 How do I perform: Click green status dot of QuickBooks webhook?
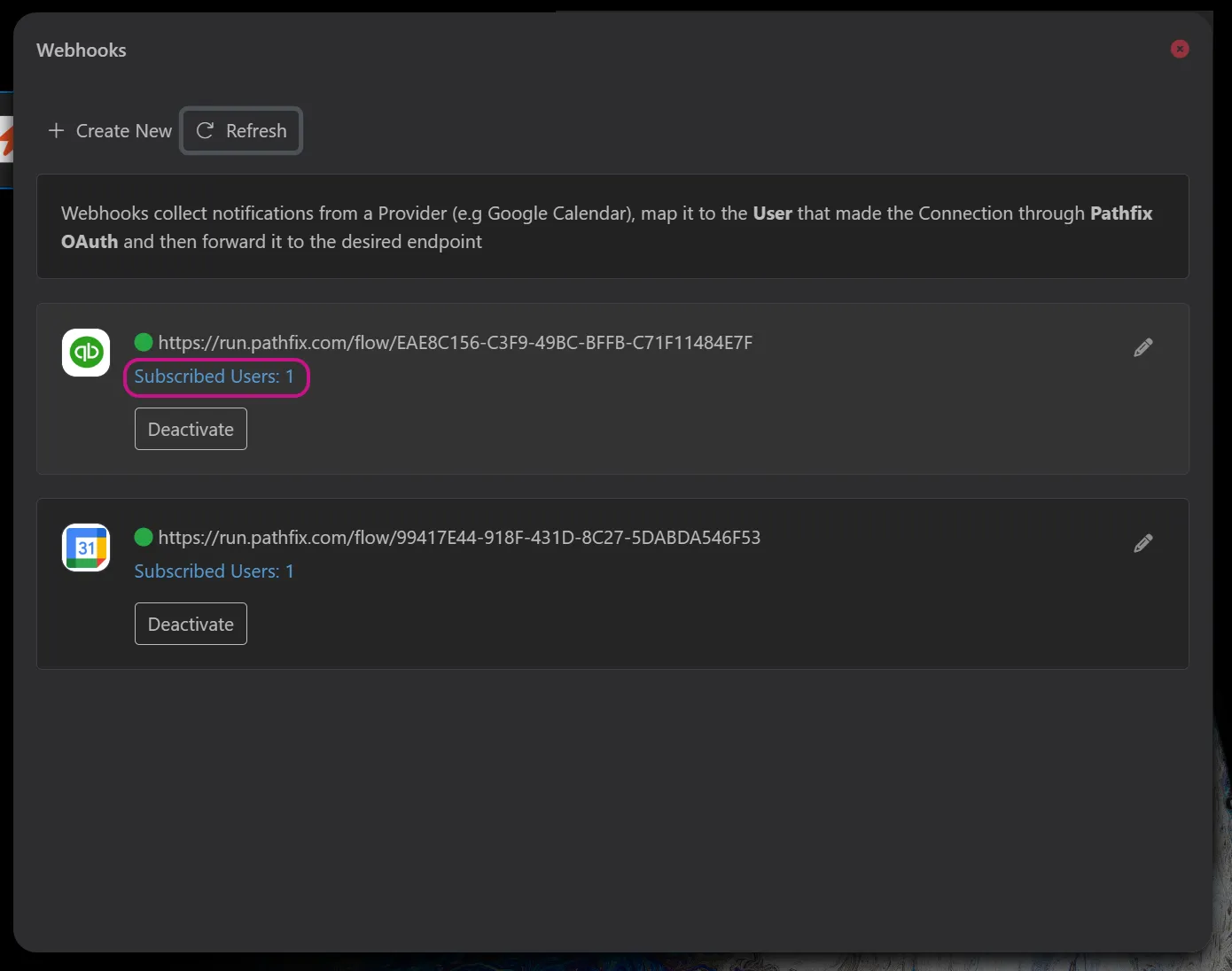[144, 342]
